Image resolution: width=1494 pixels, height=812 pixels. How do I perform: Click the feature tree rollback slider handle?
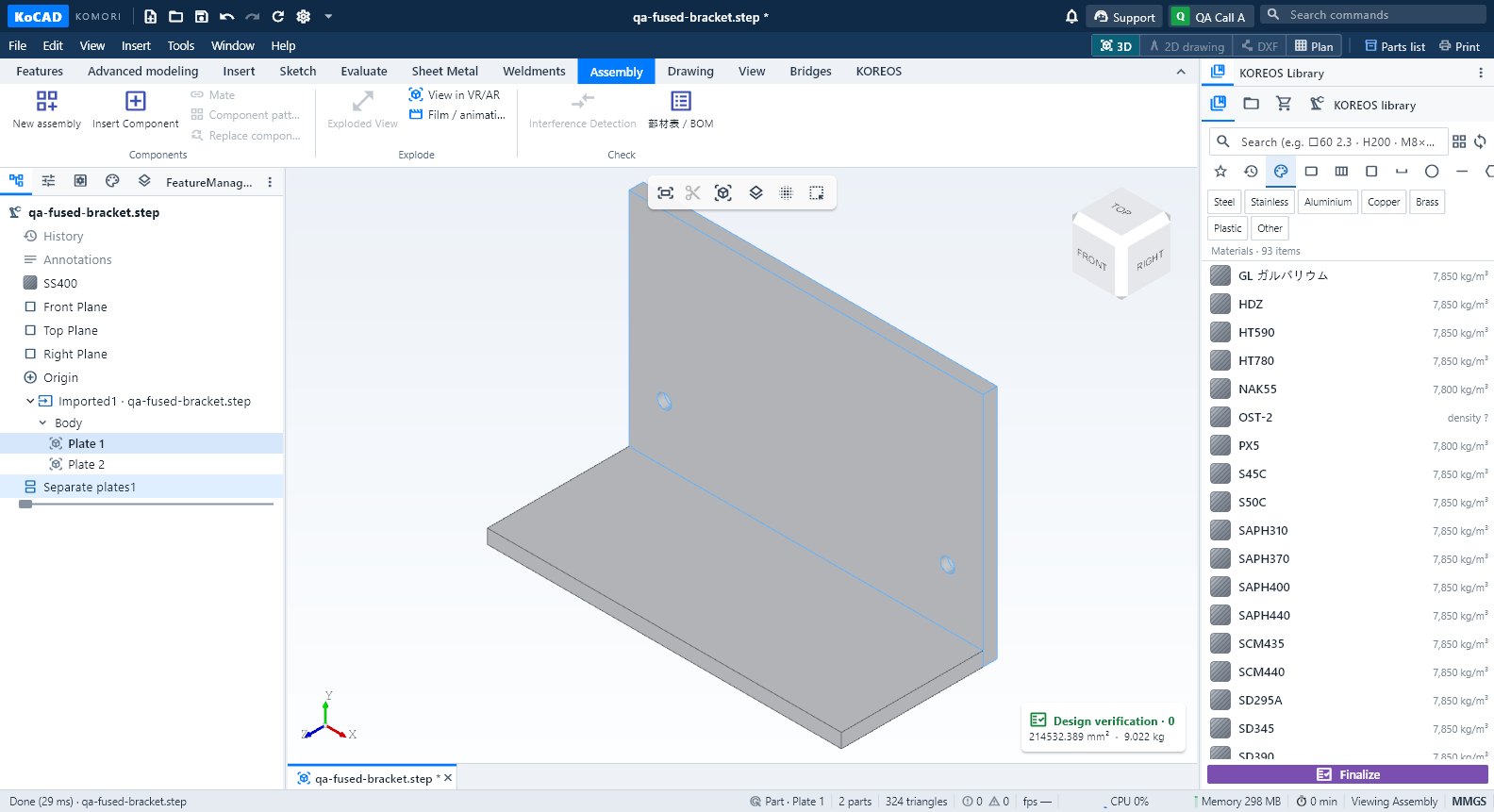pyautogui.click(x=25, y=505)
